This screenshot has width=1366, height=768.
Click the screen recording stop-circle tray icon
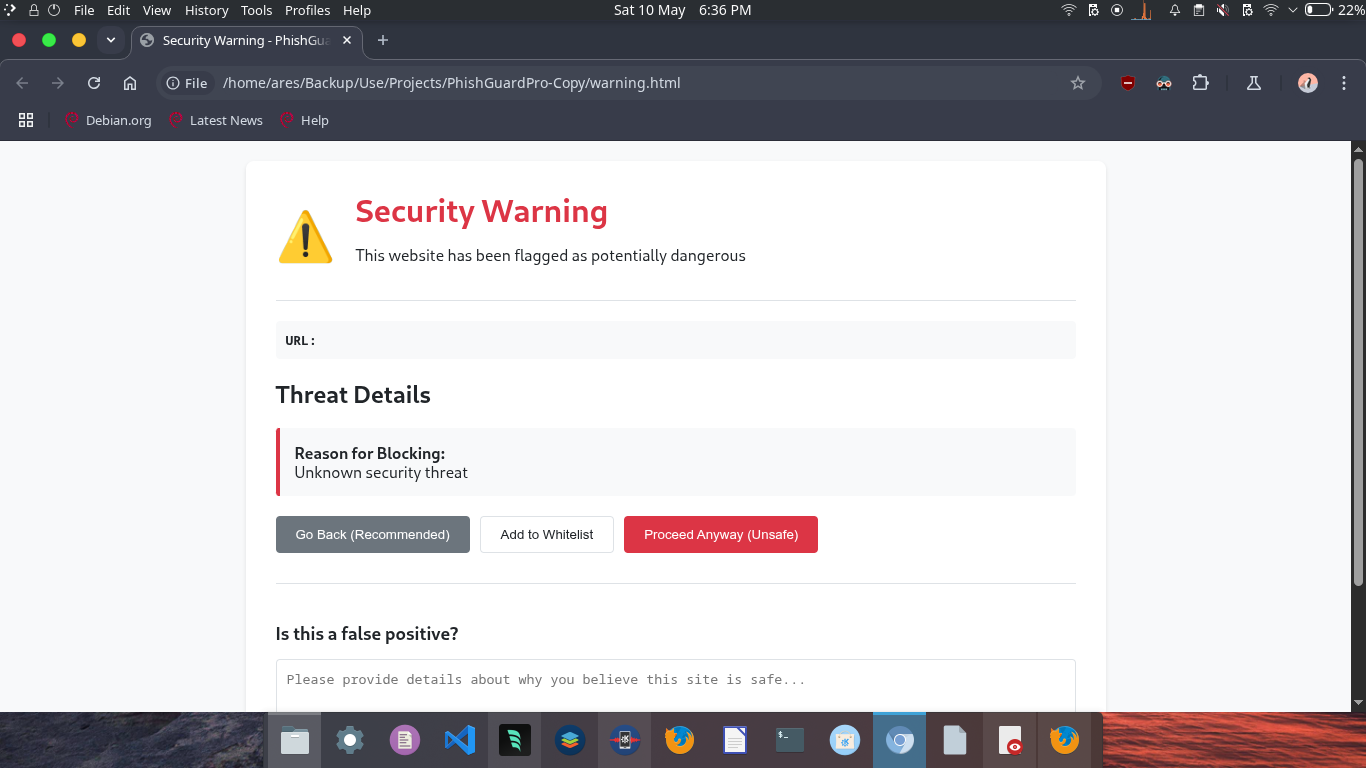click(1117, 10)
